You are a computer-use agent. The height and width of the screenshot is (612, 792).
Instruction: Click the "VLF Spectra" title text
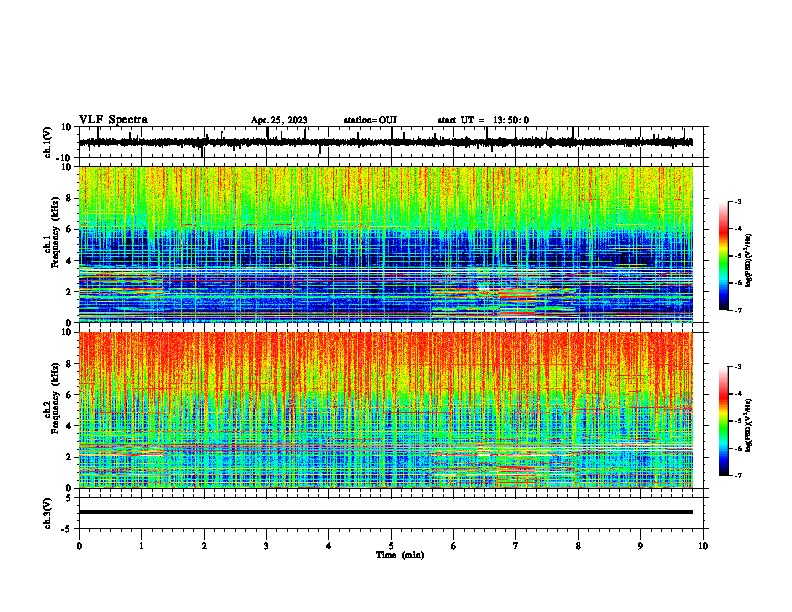coord(113,119)
